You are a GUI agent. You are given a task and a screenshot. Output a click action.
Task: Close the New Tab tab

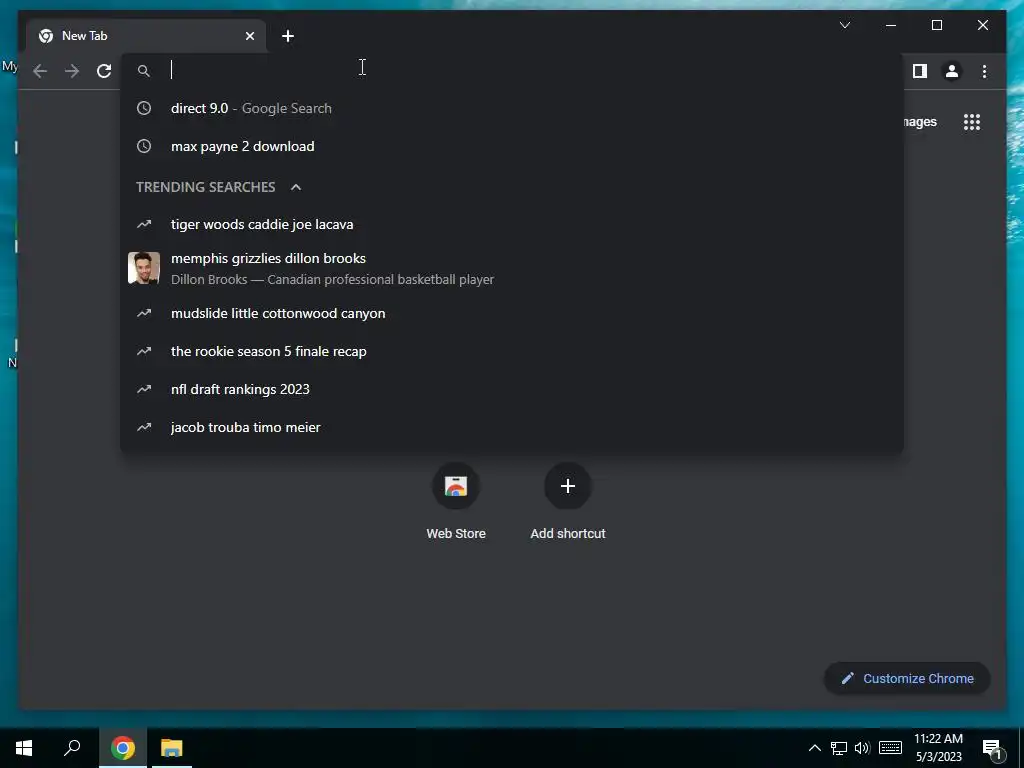coord(249,36)
